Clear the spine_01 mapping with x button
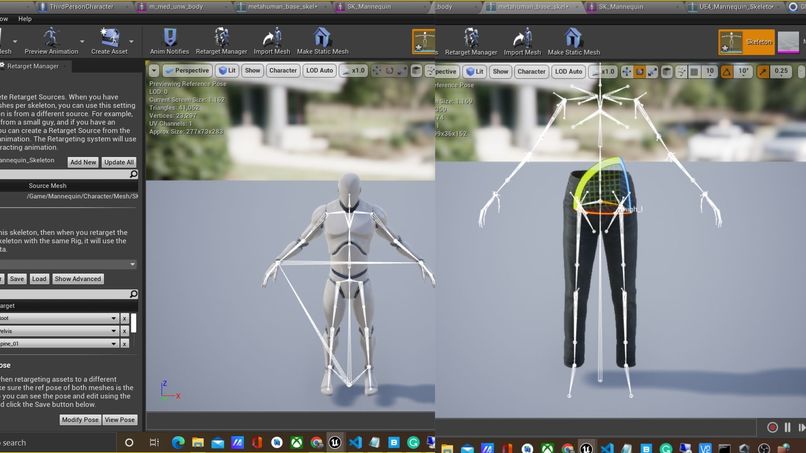Image resolution: width=806 pixels, height=453 pixels. pos(124,343)
